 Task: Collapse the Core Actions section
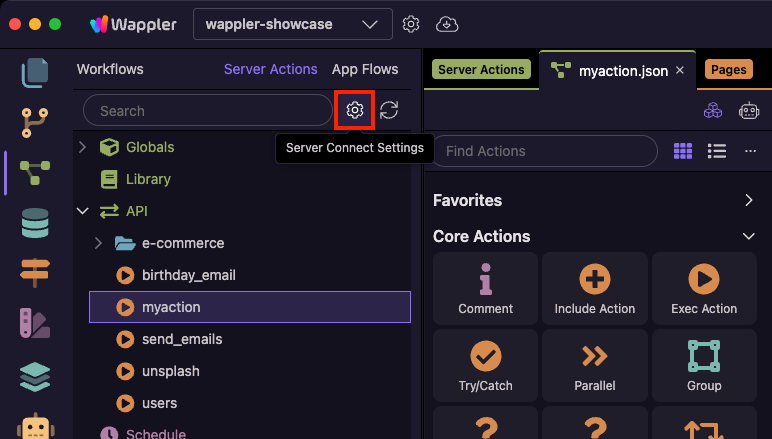748,236
